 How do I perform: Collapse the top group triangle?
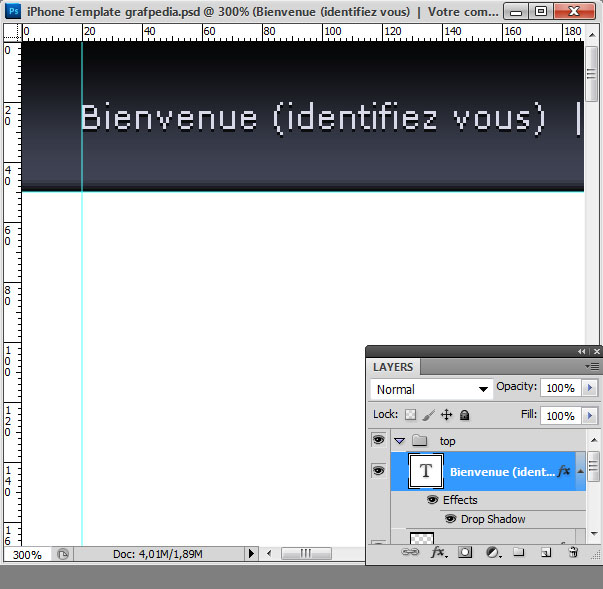400,441
